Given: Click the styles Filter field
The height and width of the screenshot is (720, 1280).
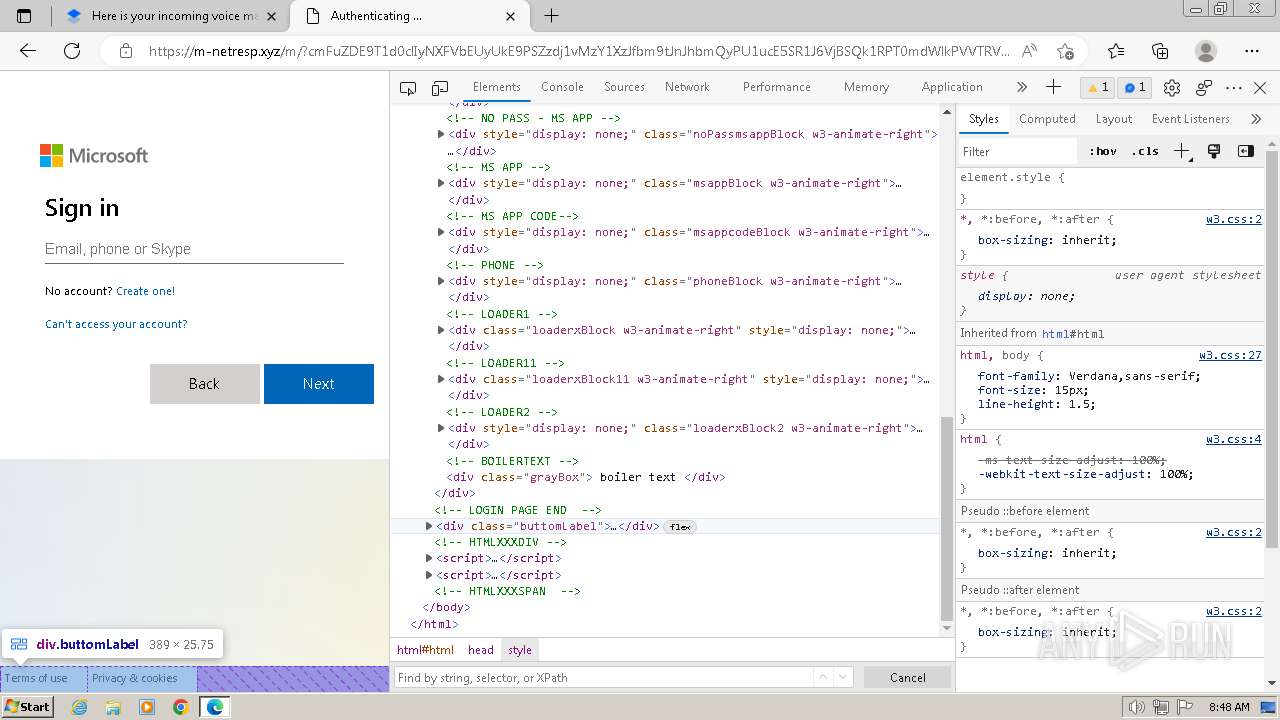Looking at the screenshot, I should click(1017, 152).
